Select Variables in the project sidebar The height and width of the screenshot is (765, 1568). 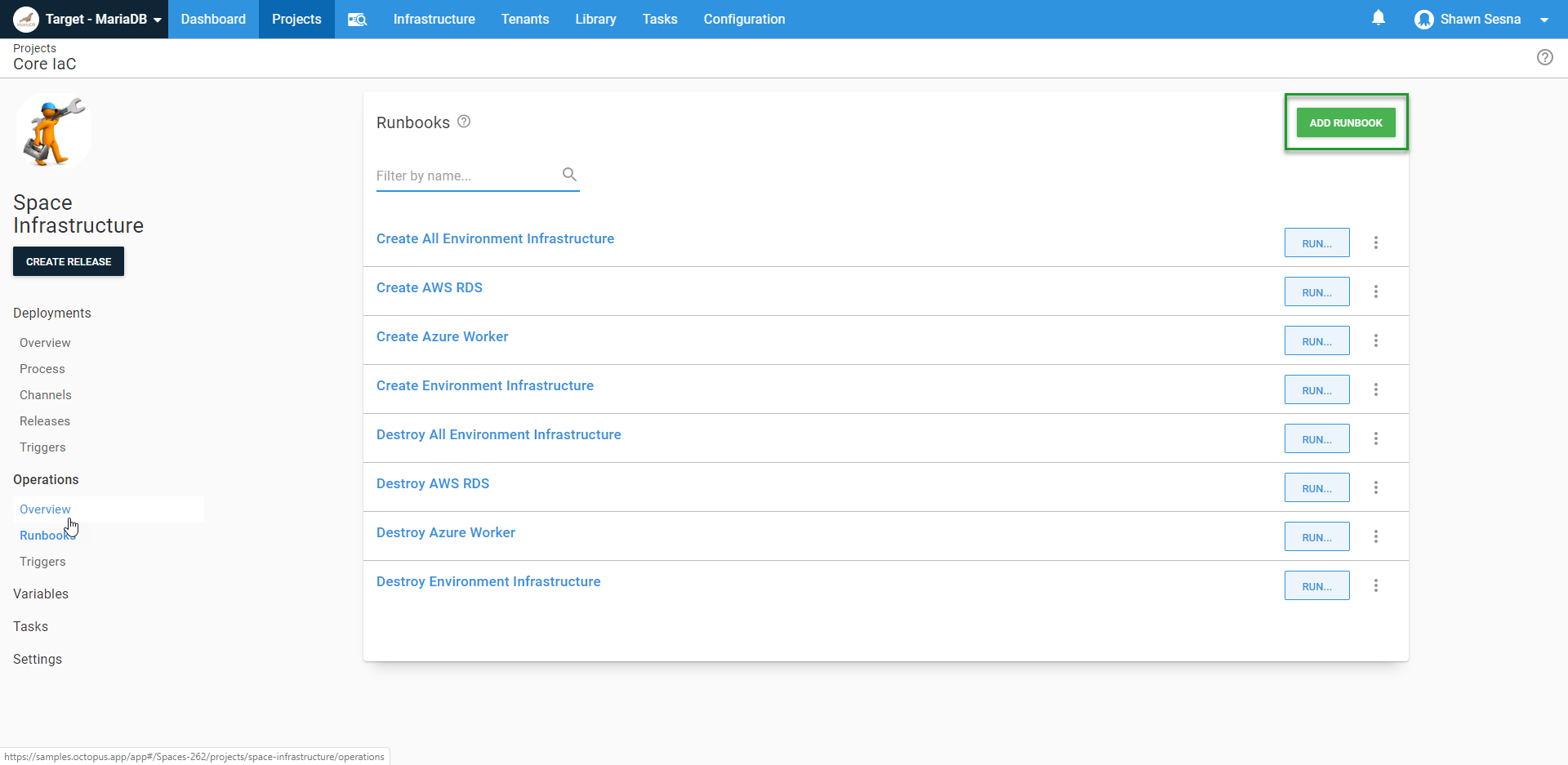[x=41, y=594]
